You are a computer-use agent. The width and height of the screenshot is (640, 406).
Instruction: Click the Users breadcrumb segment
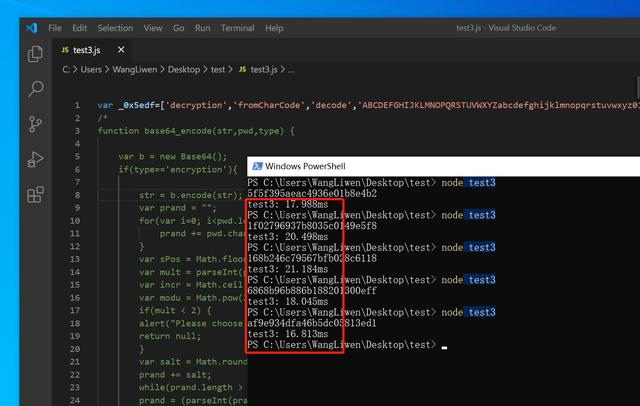91,70
